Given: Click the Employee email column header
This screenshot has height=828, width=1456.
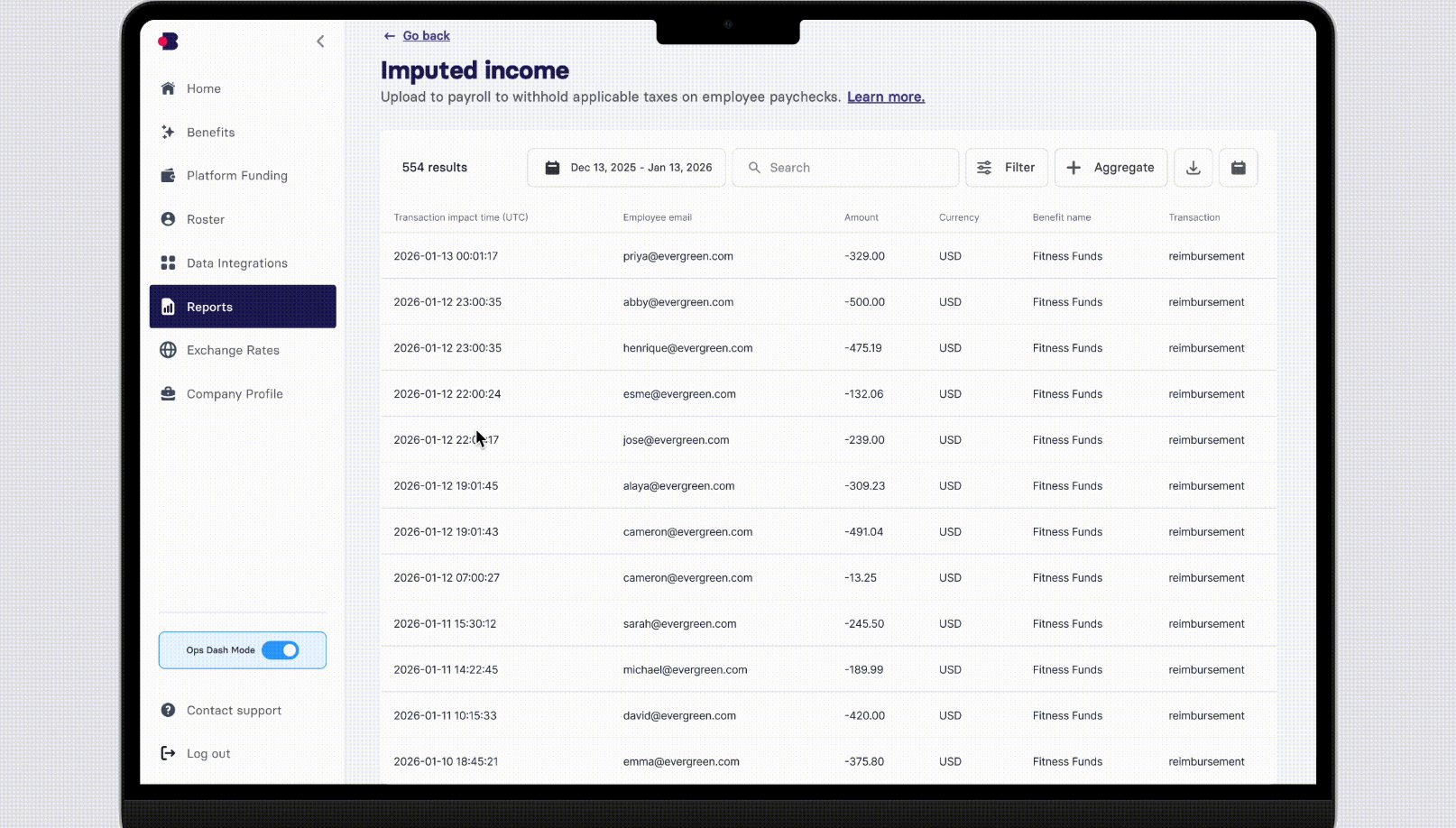Looking at the screenshot, I should click(658, 217).
